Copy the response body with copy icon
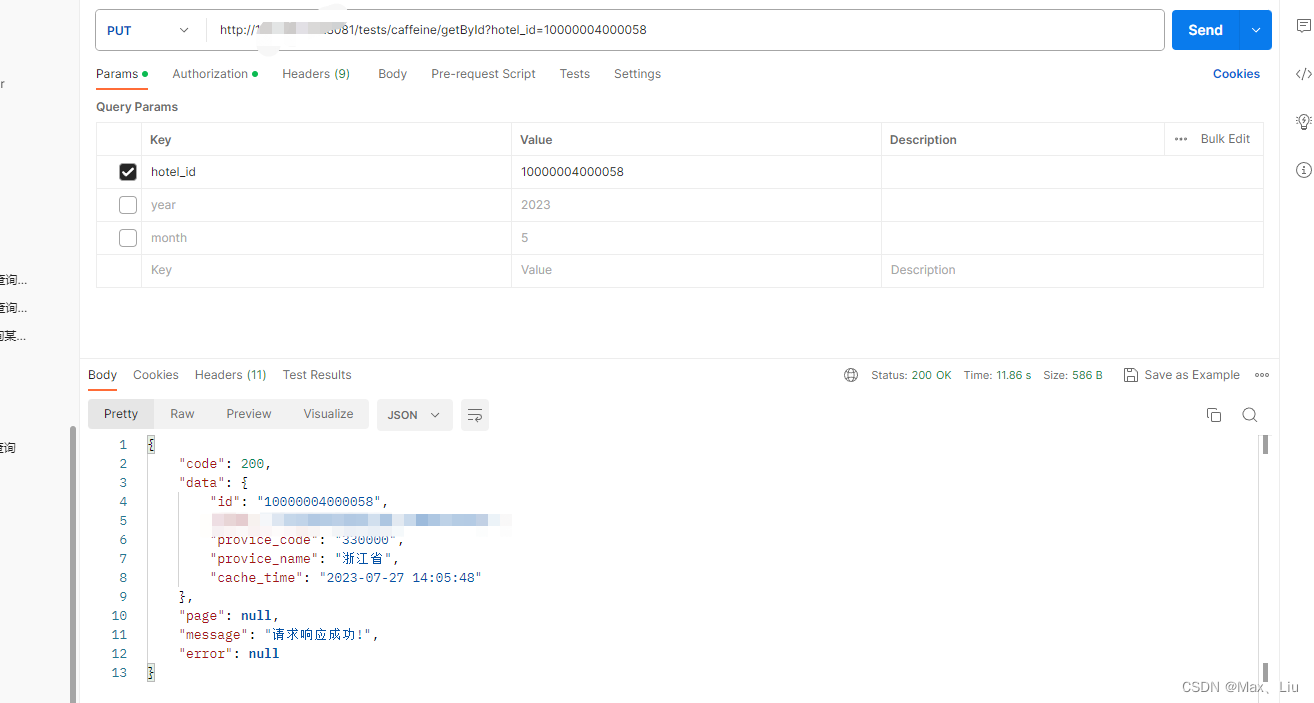Viewport: 1314px width, 703px height. point(1214,414)
